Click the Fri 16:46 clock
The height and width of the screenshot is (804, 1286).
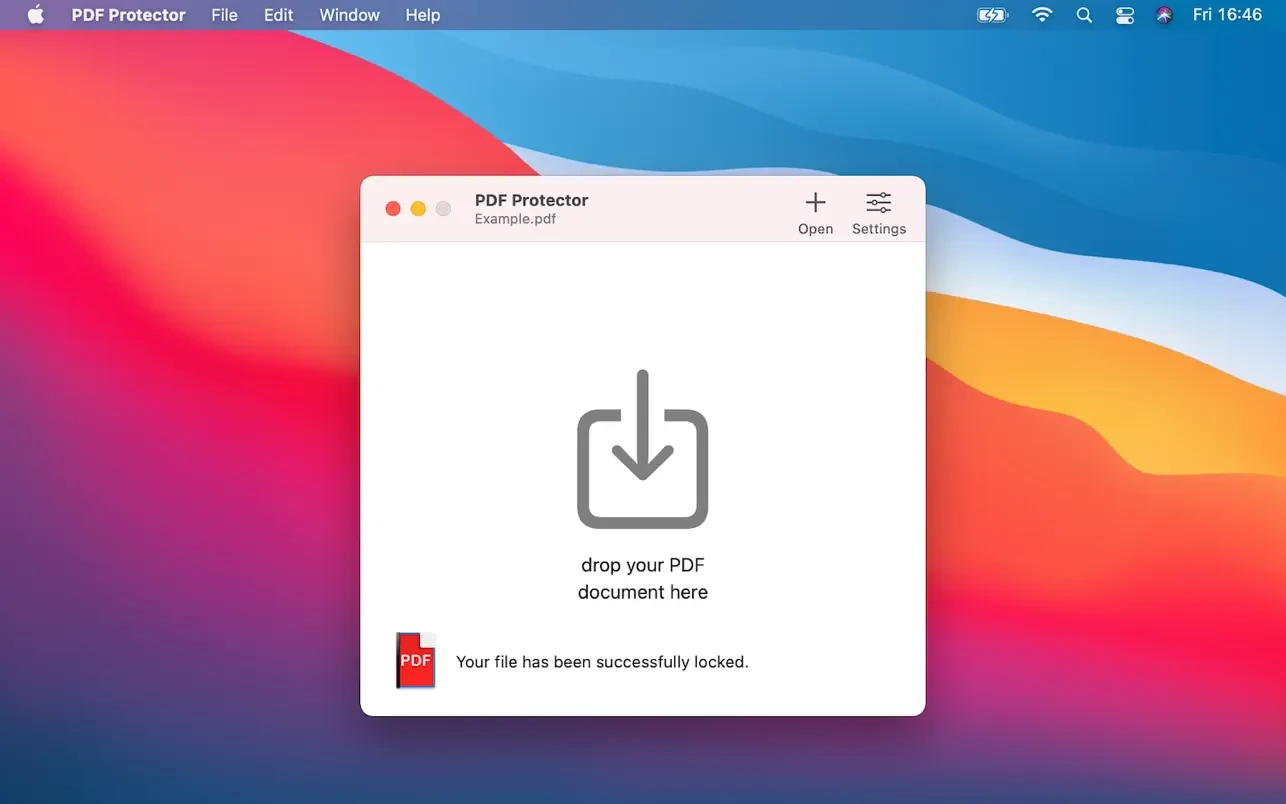pyautogui.click(x=1227, y=15)
